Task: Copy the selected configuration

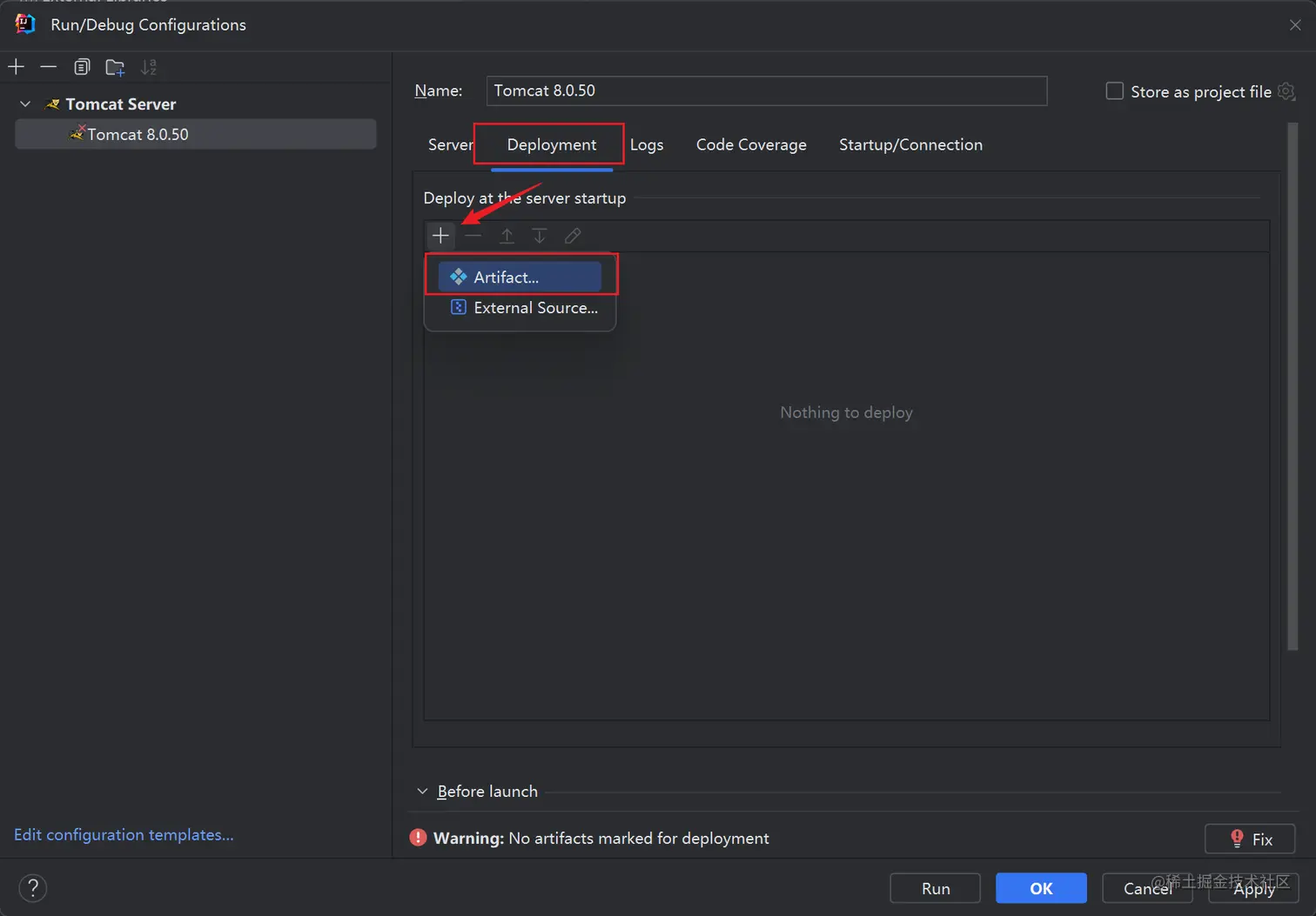Action: [82, 67]
